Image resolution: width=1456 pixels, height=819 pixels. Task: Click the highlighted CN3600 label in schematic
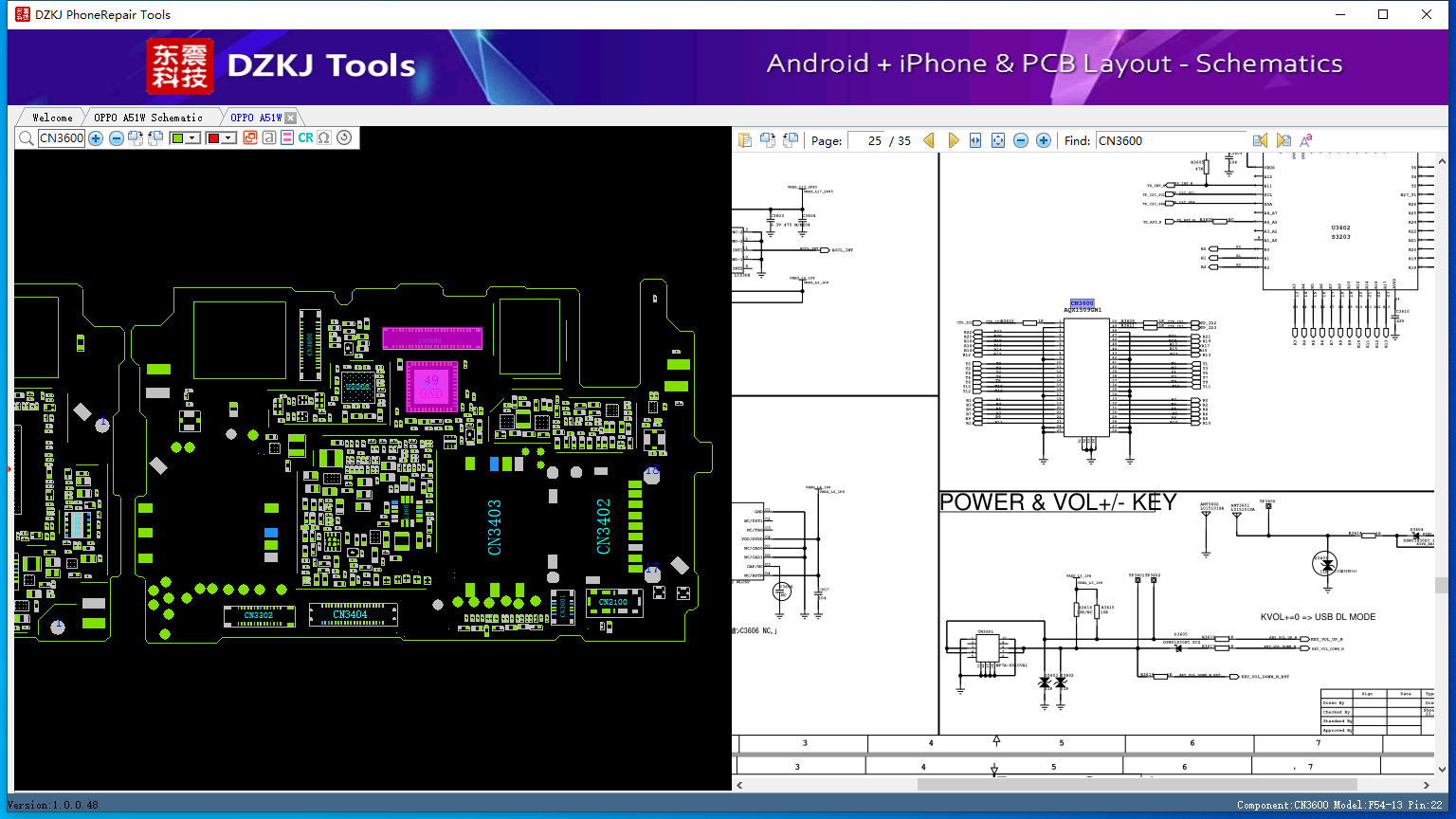1082,303
